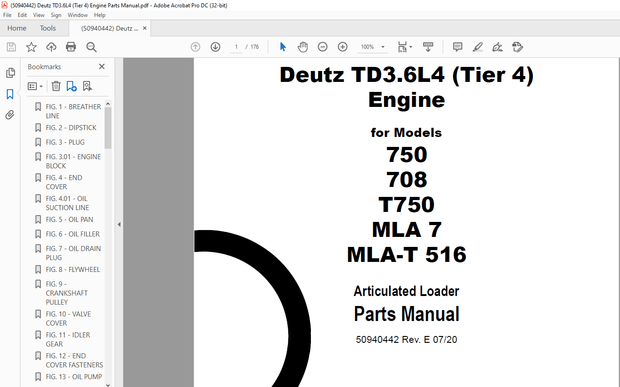Add a comment sticky note
This screenshot has height=387, width=620.
pyautogui.click(x=457, y=47)
